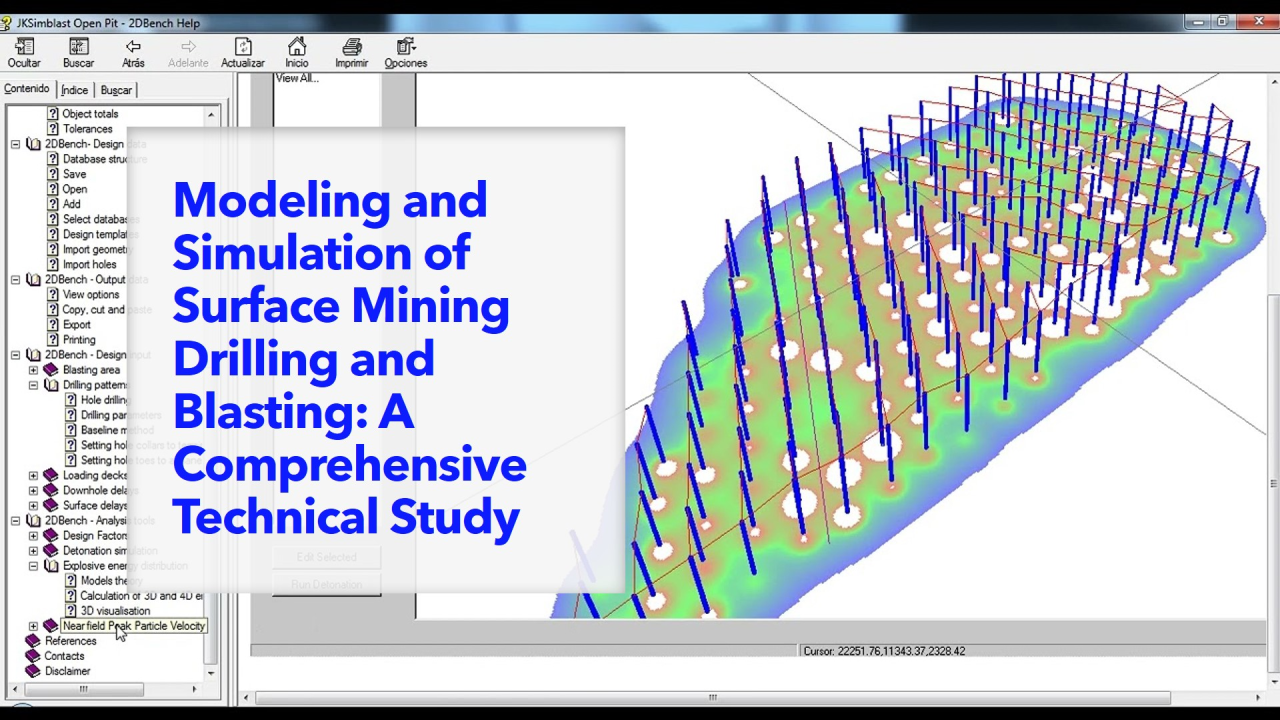Click the closed book icon for Contacts
The width and height of the screenshot is (1280, 720).
click(33, 656)
